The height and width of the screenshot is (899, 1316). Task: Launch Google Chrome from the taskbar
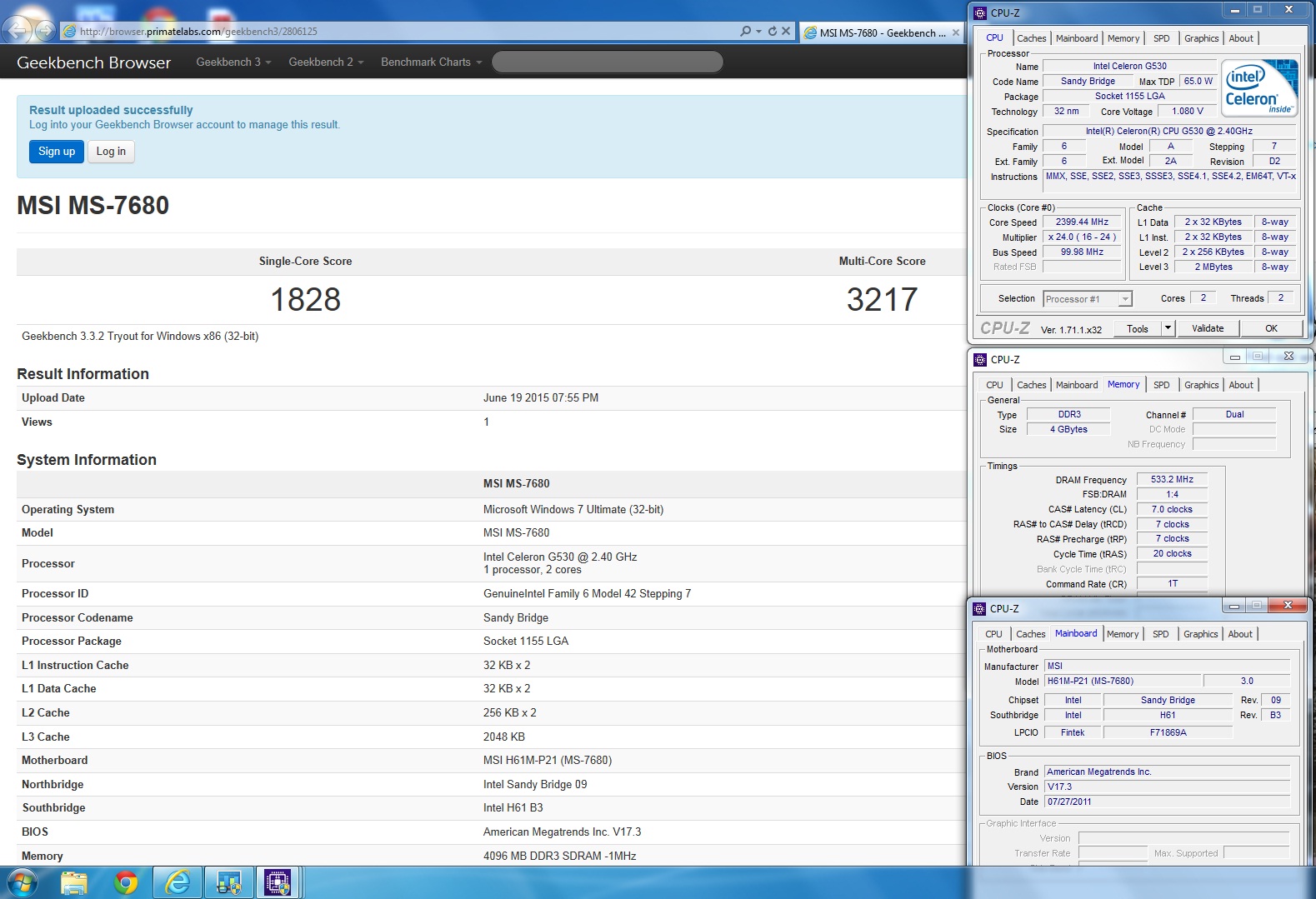(x=126, y=882)
